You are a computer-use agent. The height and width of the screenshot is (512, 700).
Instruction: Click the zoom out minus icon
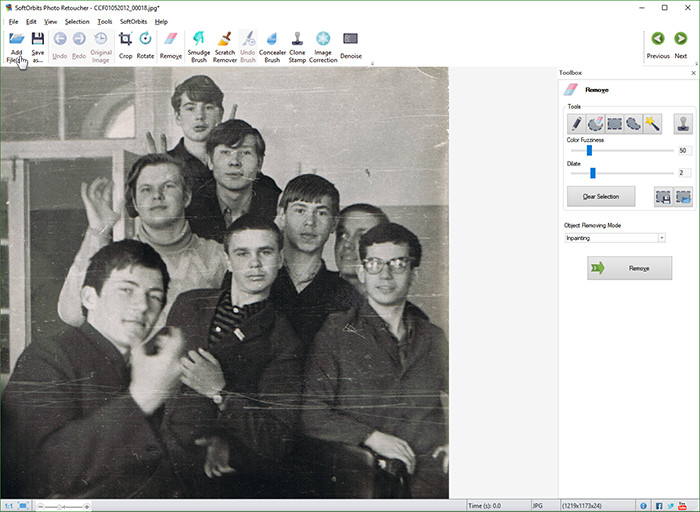click(41, 507)
